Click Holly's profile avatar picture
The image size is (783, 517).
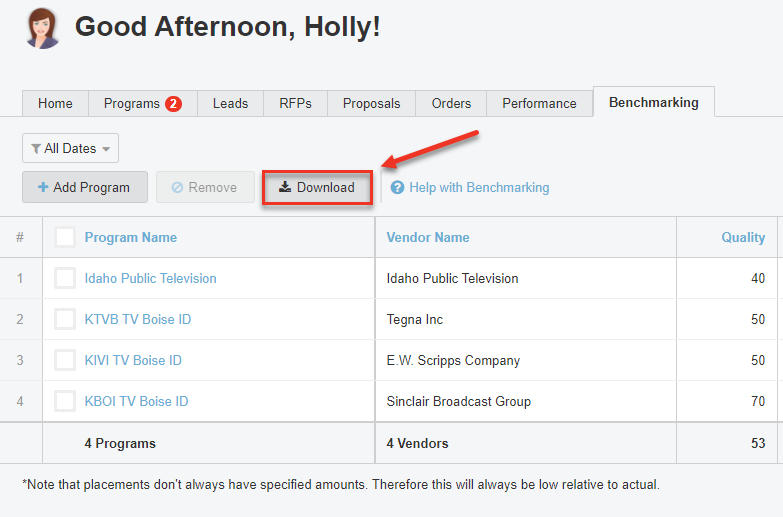[42, 28]
